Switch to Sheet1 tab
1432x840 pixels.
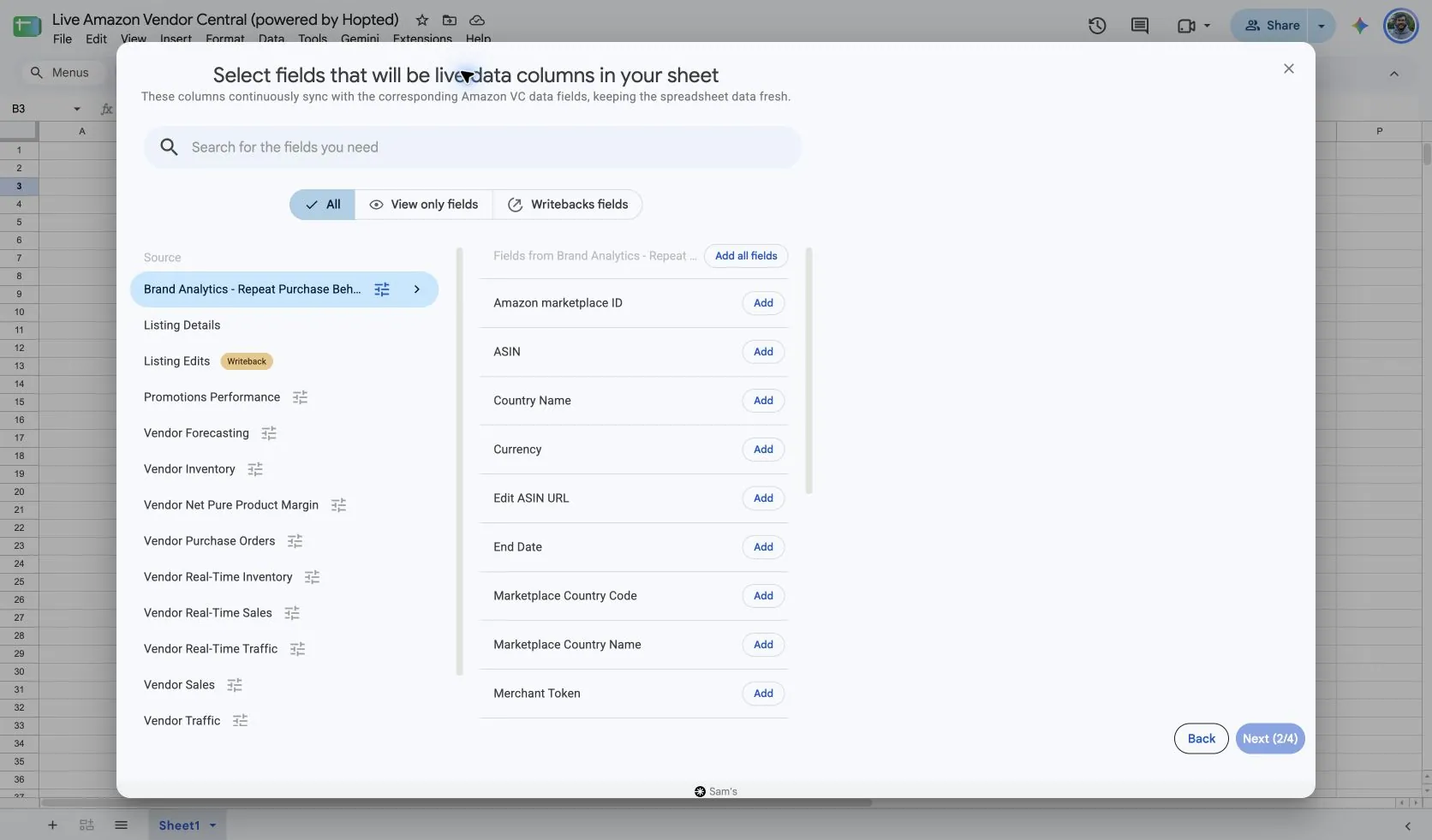[x=179, y=825]
